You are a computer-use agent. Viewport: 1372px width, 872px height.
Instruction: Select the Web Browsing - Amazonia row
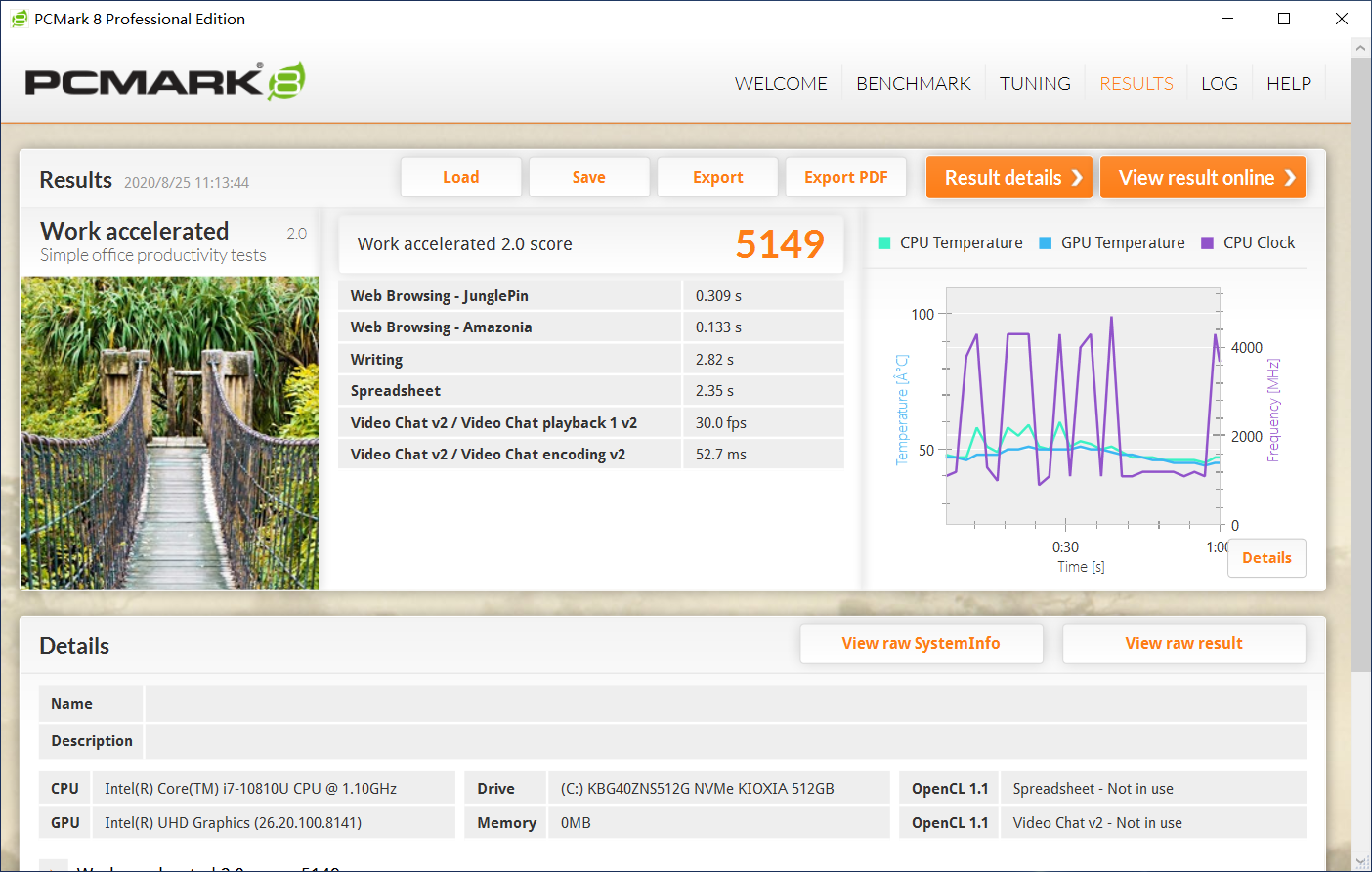[x=591, y=327]
